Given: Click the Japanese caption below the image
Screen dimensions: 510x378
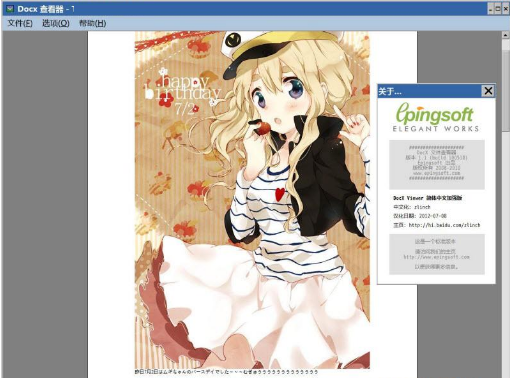Looking at the screenshot, I should [x=226, y=372].
